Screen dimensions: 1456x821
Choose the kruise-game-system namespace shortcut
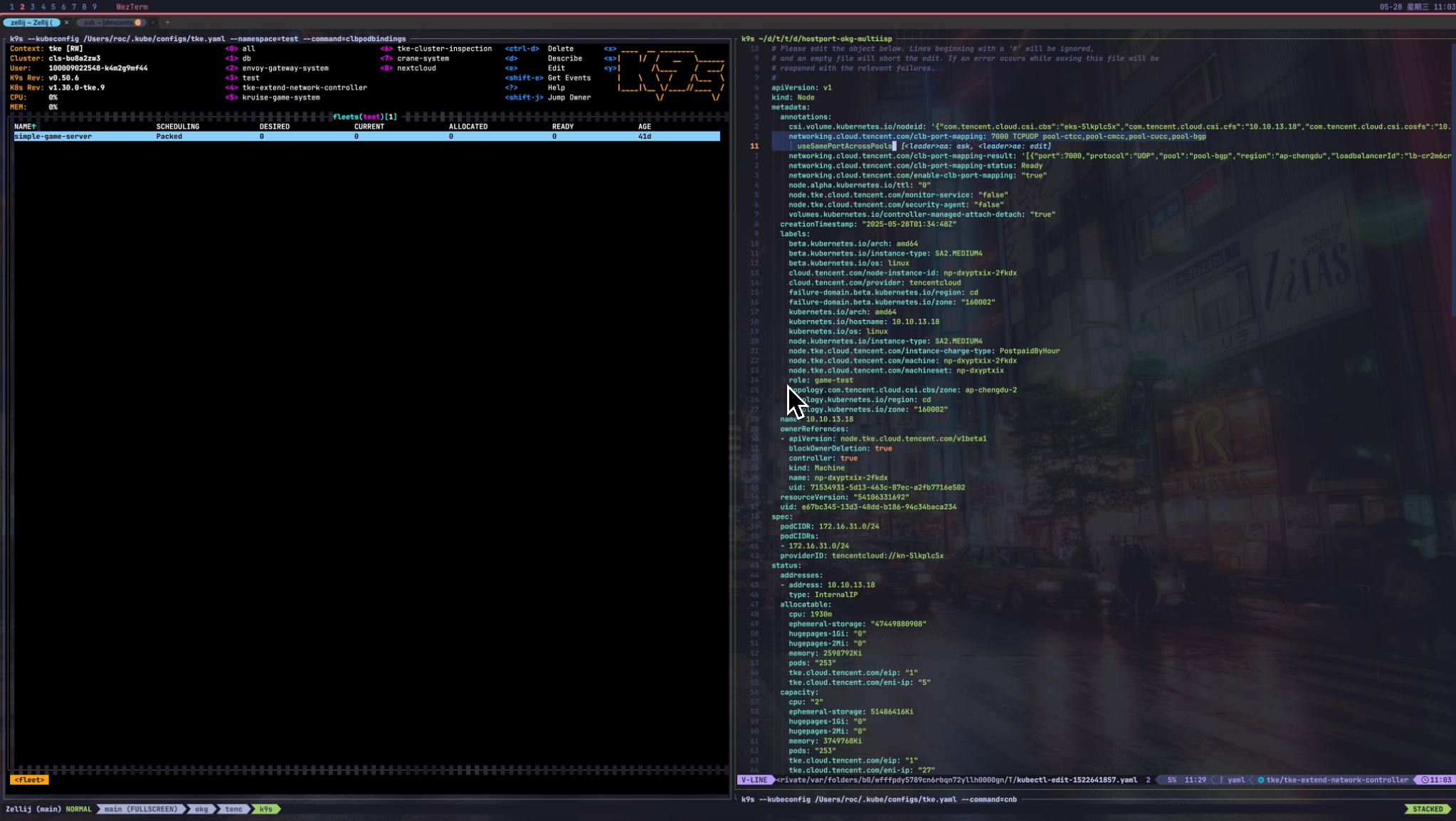coord(280,97)
